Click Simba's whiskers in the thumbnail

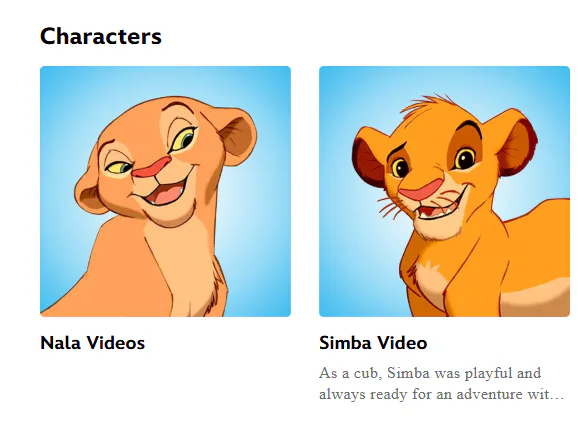pyautogui.click(x=389, y=206)
